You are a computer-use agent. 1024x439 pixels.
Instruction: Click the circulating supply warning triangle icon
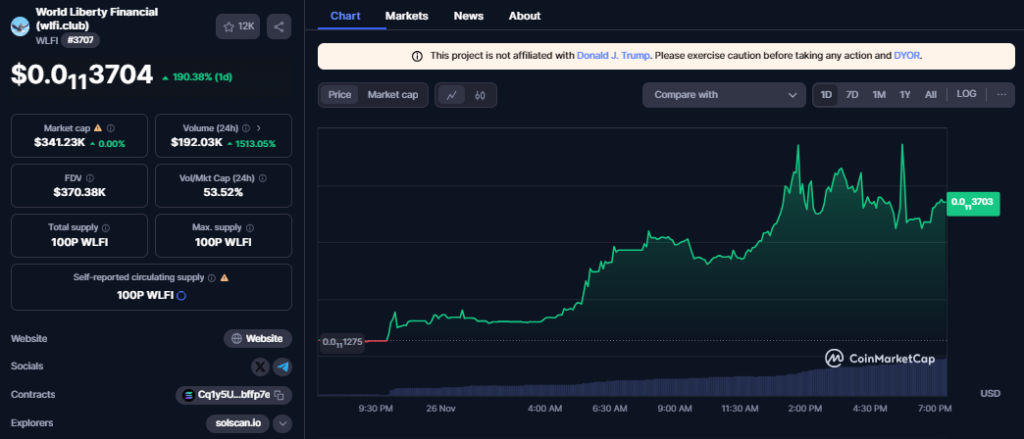point(225,278)
